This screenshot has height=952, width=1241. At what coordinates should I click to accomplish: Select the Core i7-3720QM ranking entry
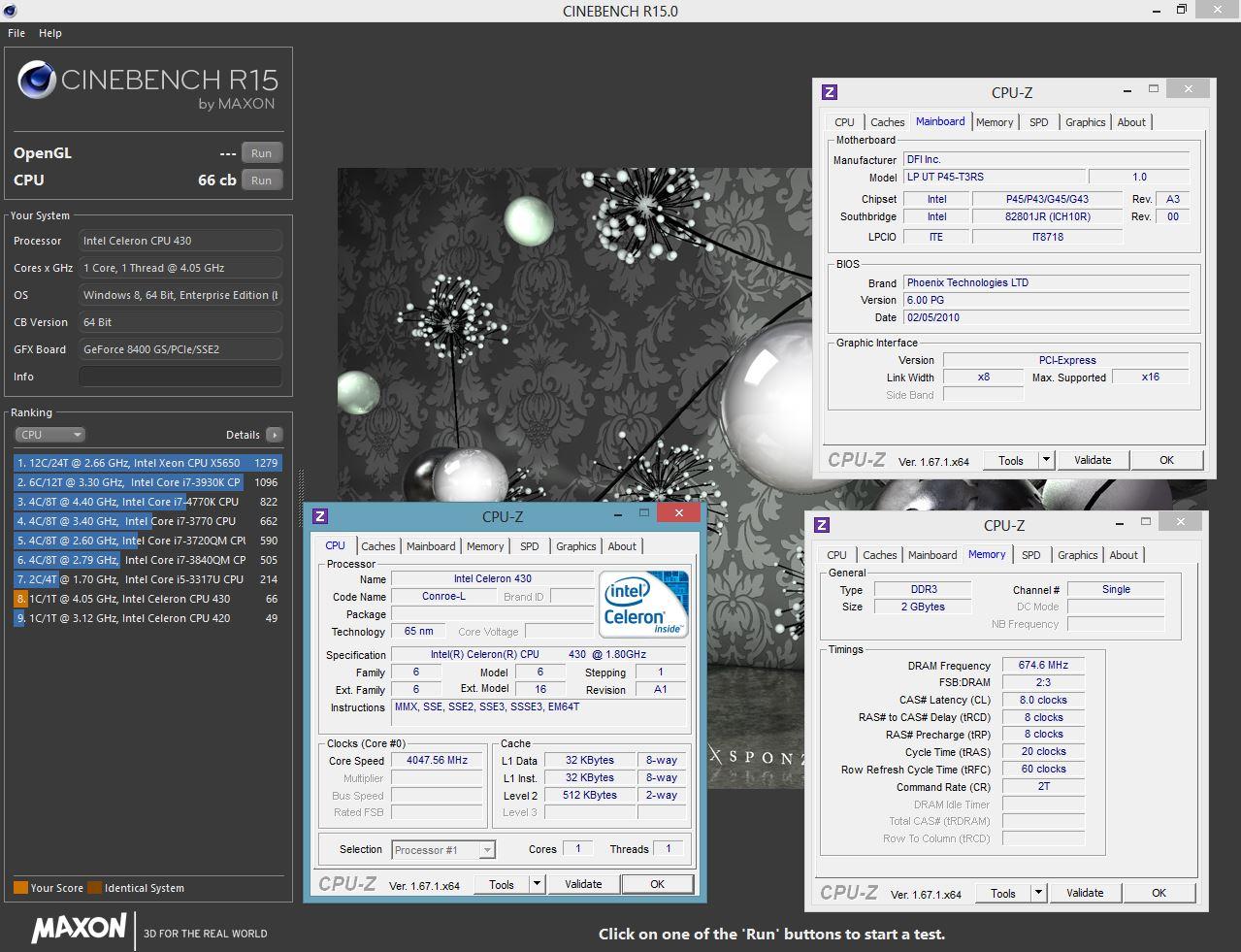(x=147, y=541)
